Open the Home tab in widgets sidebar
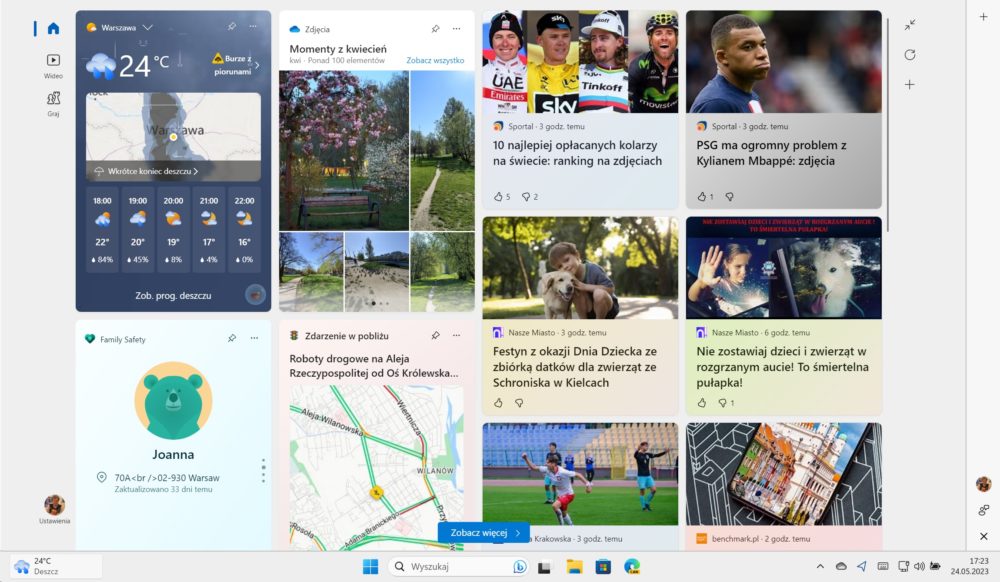1000x582 pixels. point(54,28)
